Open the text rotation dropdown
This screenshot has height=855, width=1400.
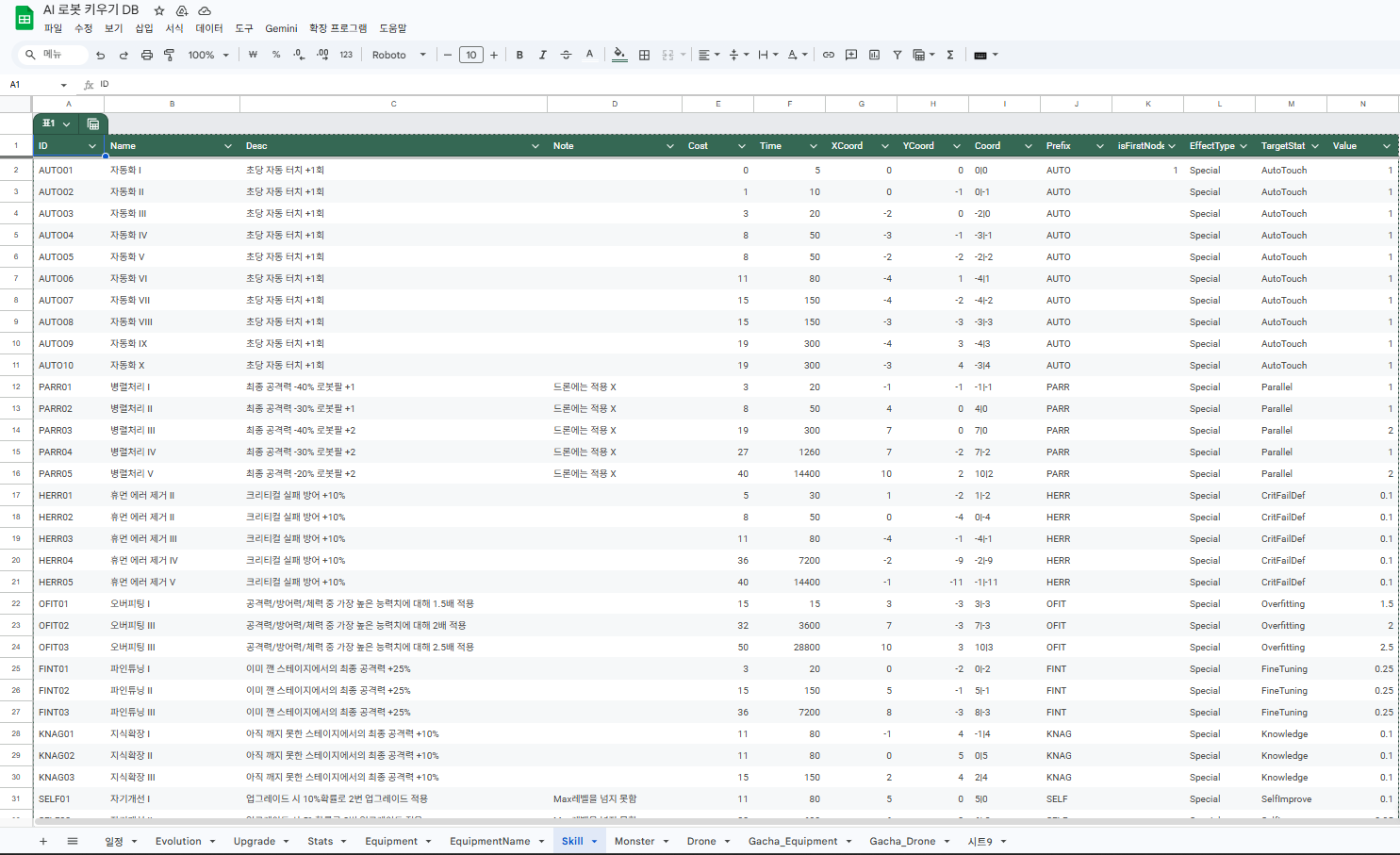pos(798,55)
